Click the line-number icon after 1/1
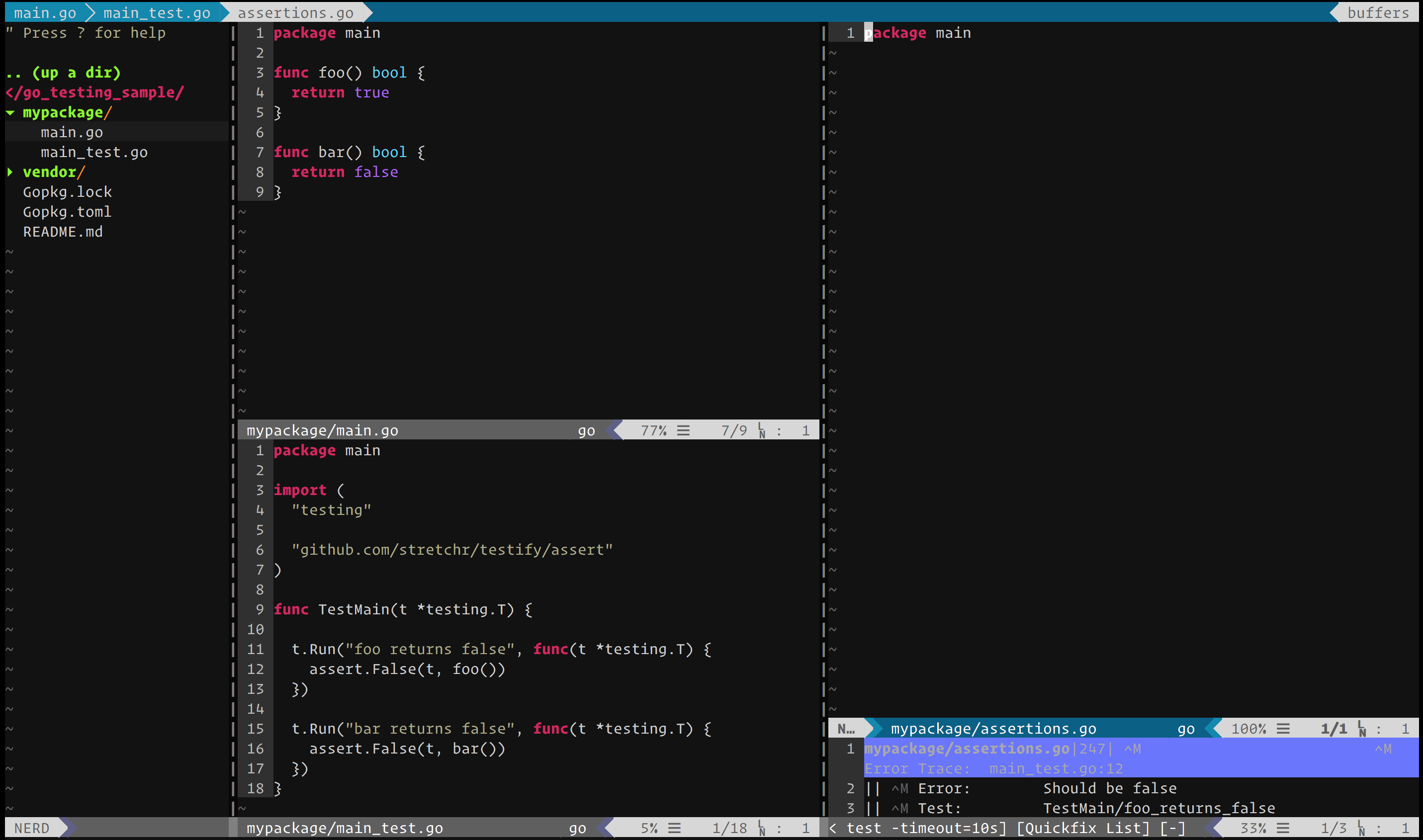1423x840 pixels. click(1361, 729)
